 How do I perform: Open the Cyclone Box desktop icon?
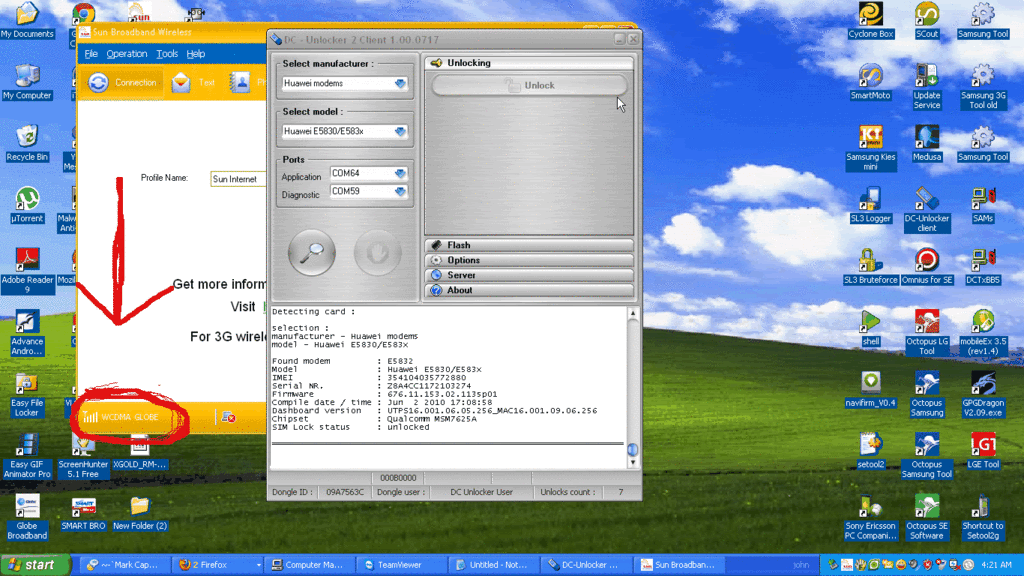pyautogui.click(x=870, y=14)
